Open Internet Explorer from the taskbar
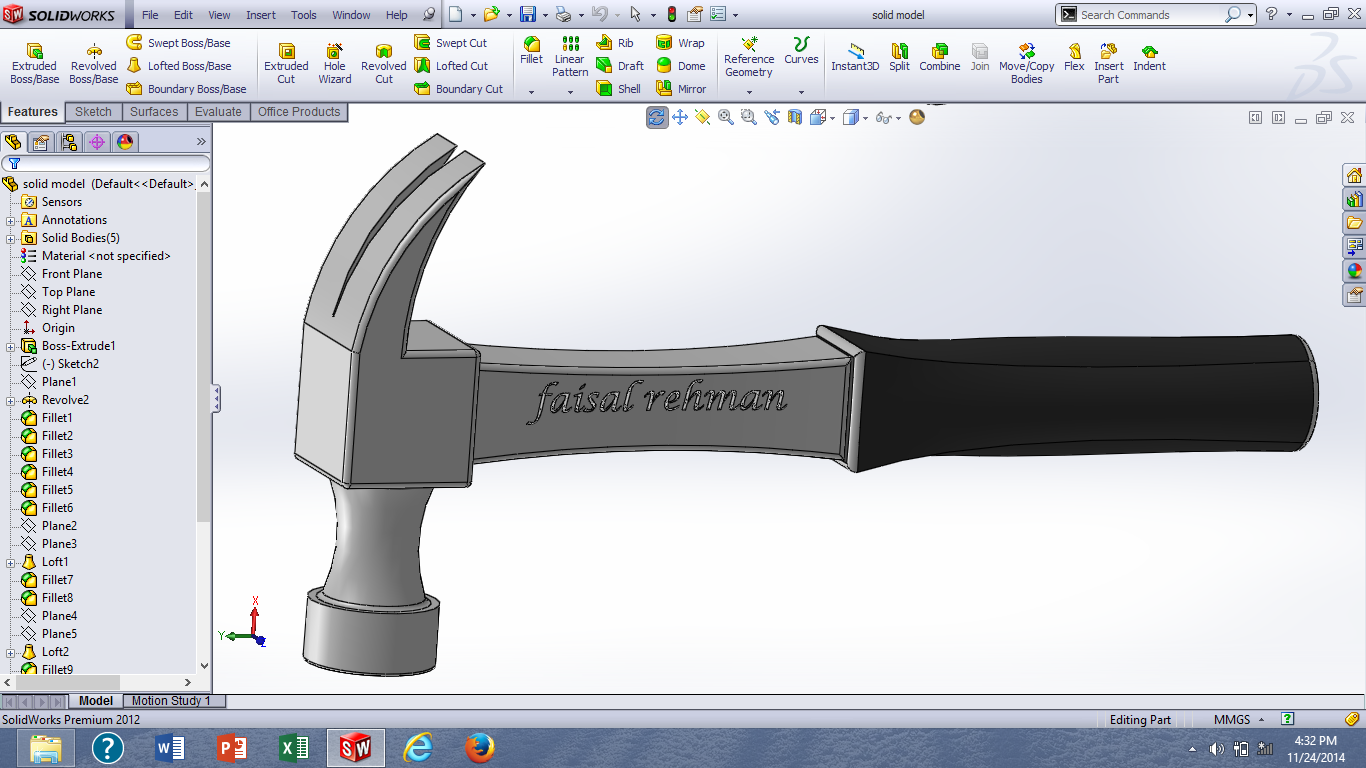1366x768 pixels. (418, 748)
